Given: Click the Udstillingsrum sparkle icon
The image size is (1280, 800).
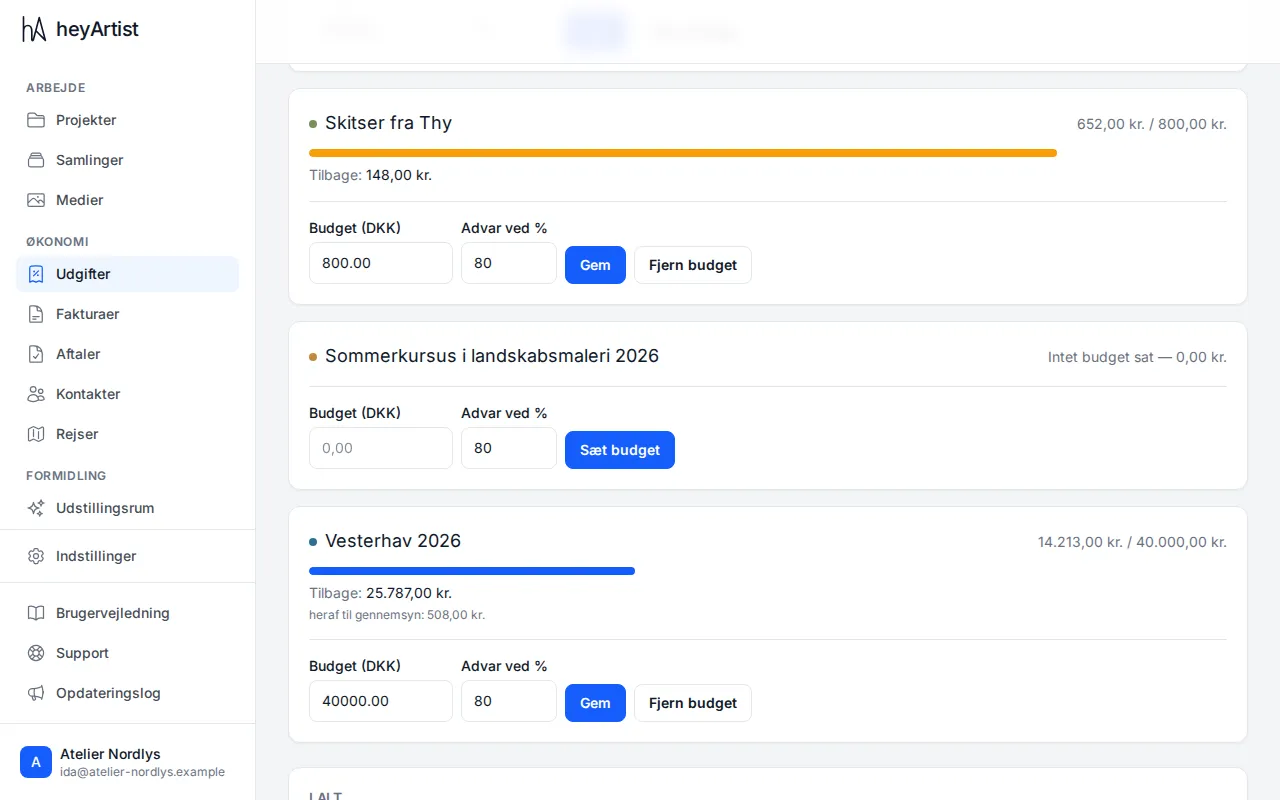Looking at the screenshot, I should [x=36, y=508].
